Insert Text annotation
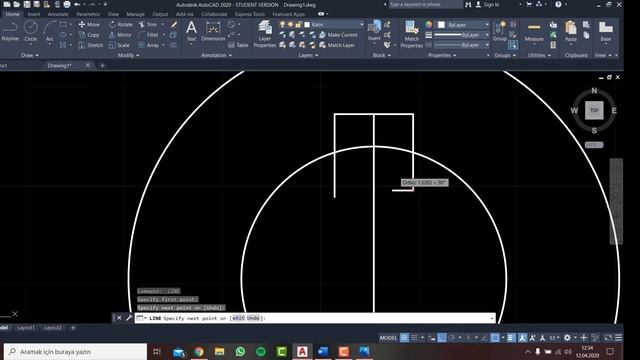The image size is (640, 360). point(191,31)
